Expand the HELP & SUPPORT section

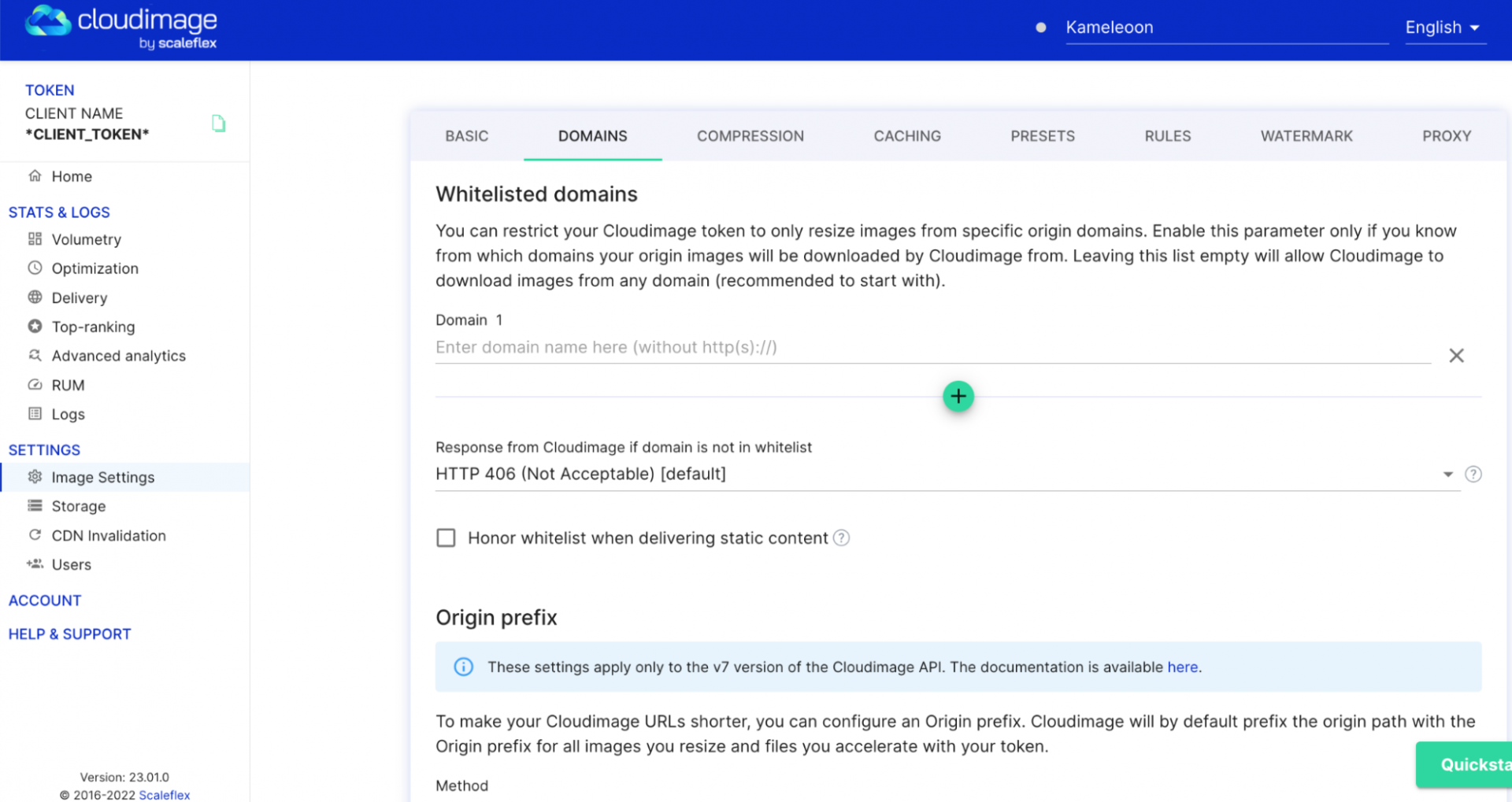point(69,634)
